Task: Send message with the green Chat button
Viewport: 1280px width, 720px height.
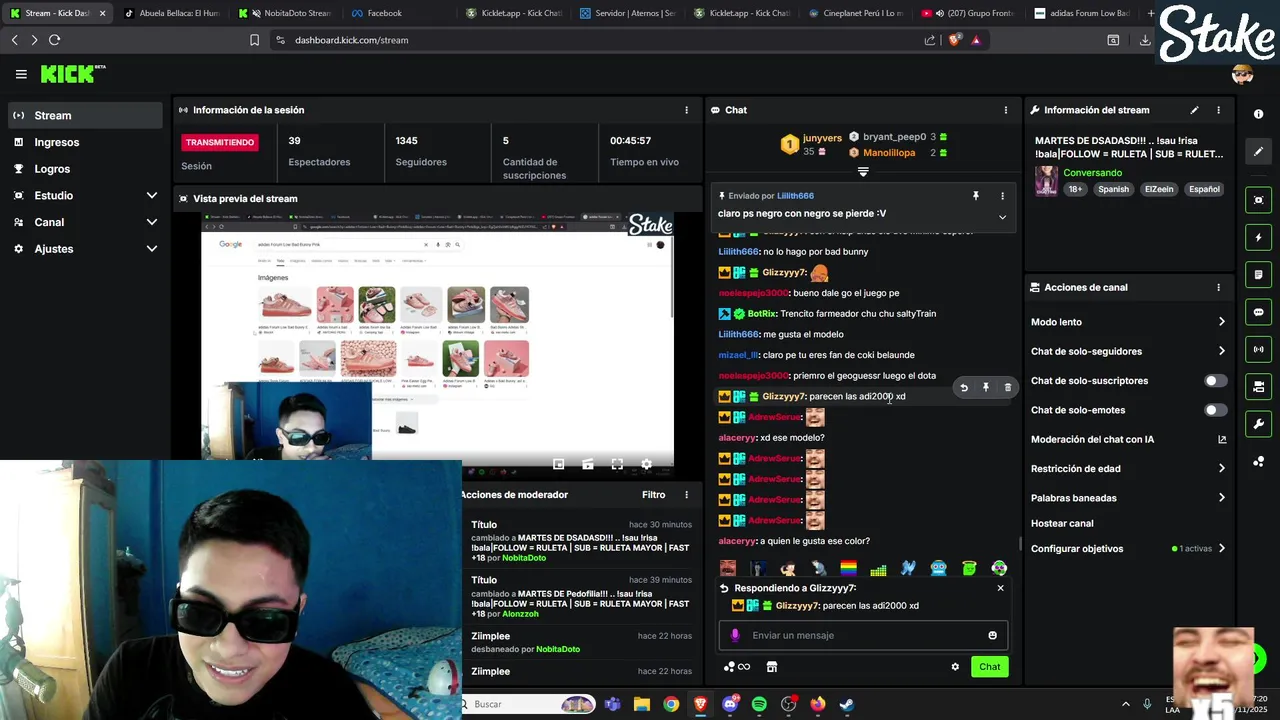Action: pyautogui.click(x=989, y=667)
